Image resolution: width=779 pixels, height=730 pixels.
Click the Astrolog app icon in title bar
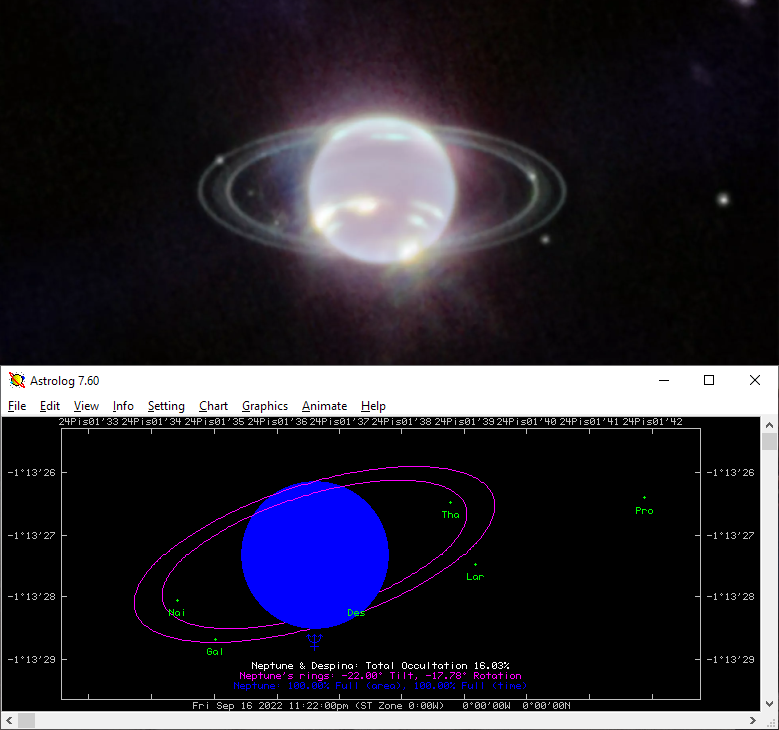point(17,380)
